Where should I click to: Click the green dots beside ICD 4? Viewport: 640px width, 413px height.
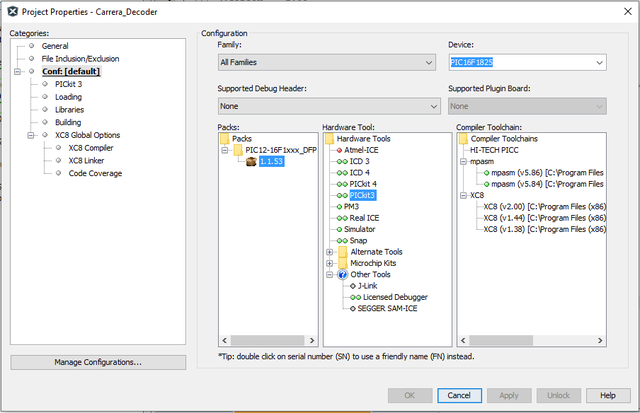pos(342,173)
